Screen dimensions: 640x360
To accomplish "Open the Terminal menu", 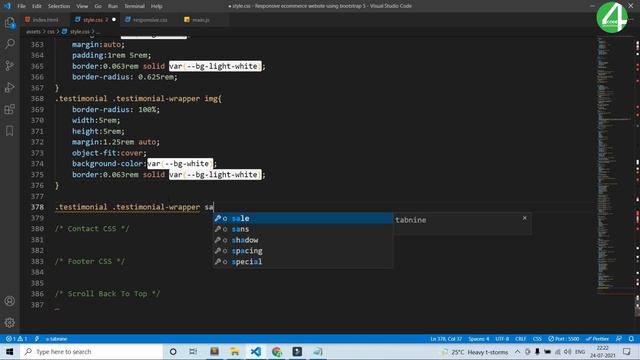I will (x=134, y=6).
